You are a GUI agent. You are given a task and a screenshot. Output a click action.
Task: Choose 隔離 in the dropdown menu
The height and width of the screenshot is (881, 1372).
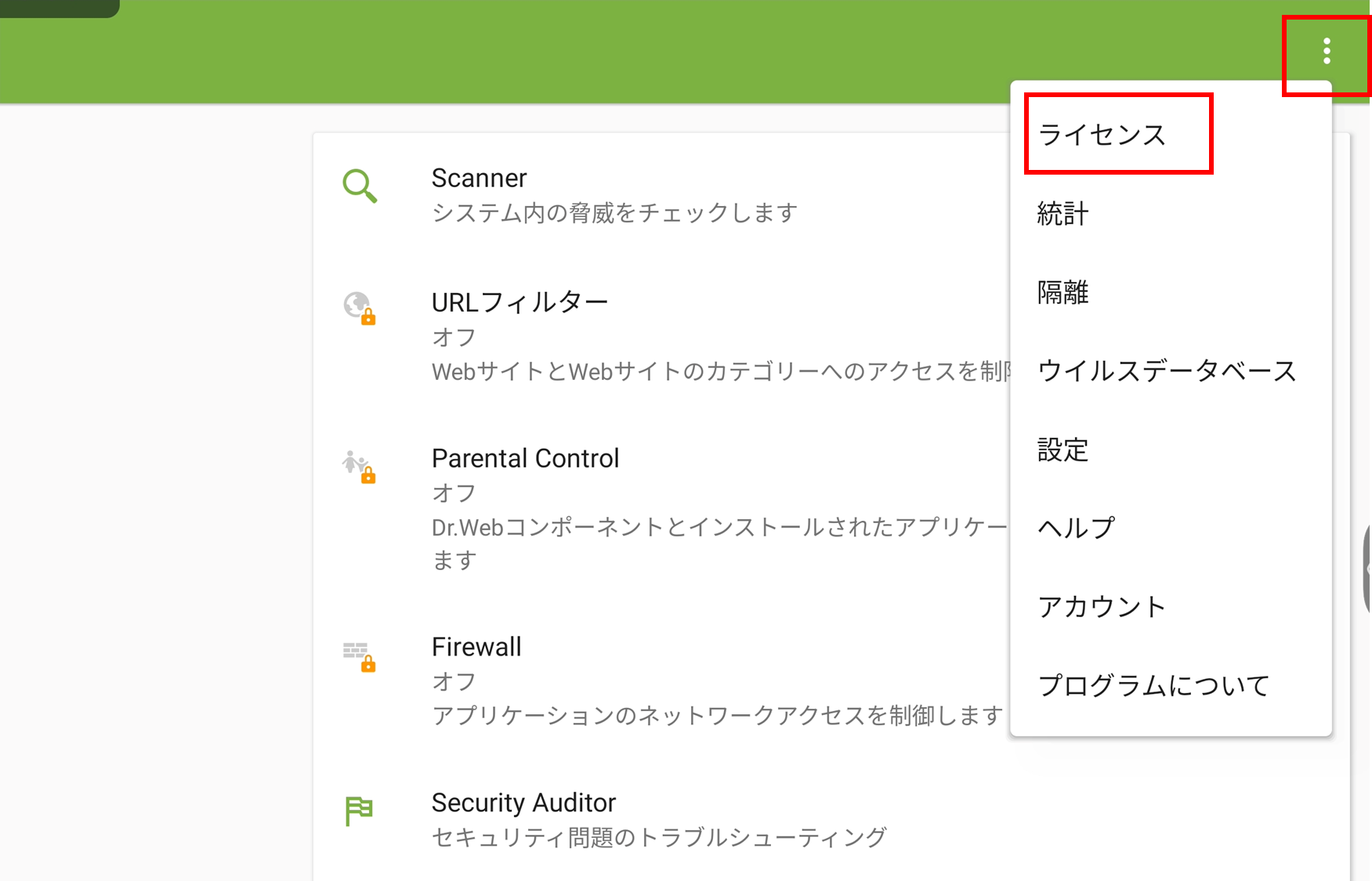pyautogui.click(x=1062, y=293)
